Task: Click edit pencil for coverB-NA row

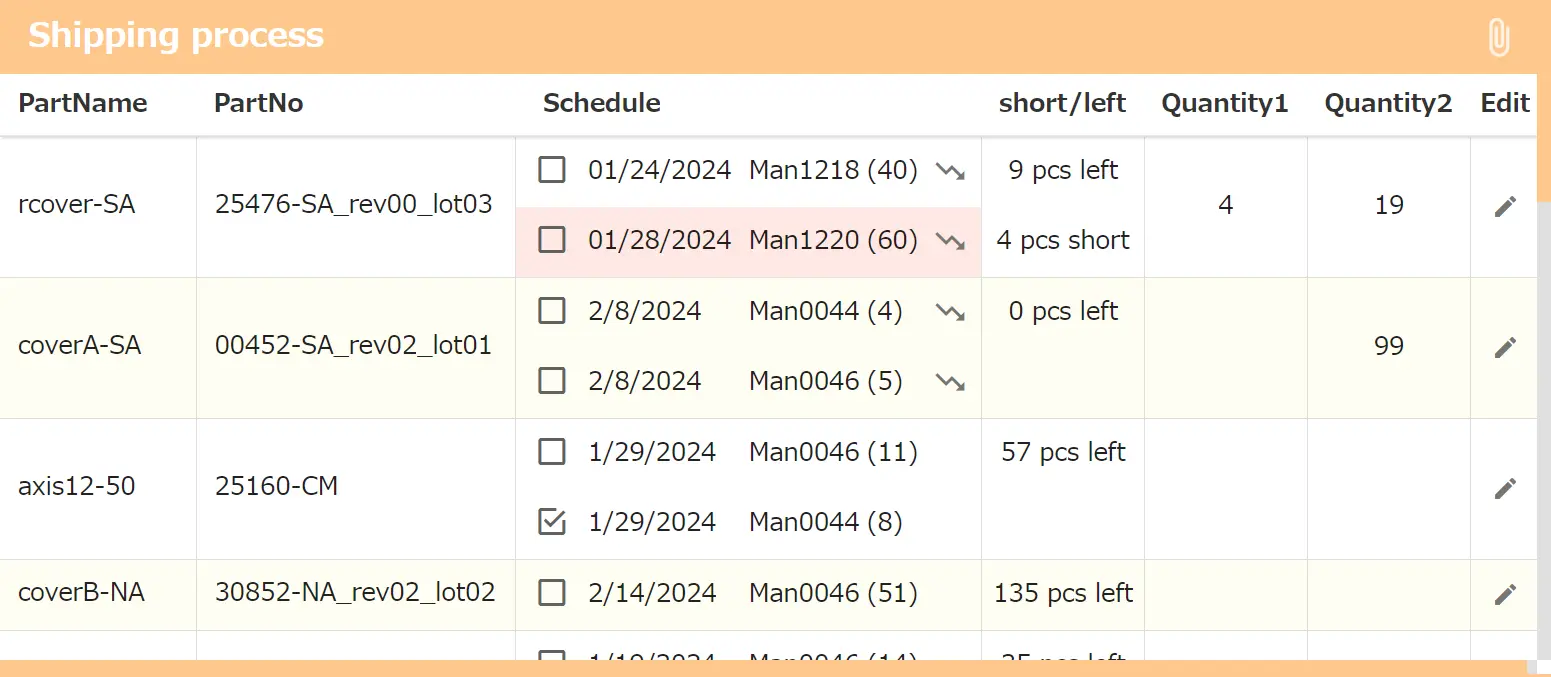Action: pyautogui.click(x=1505, y=595)
